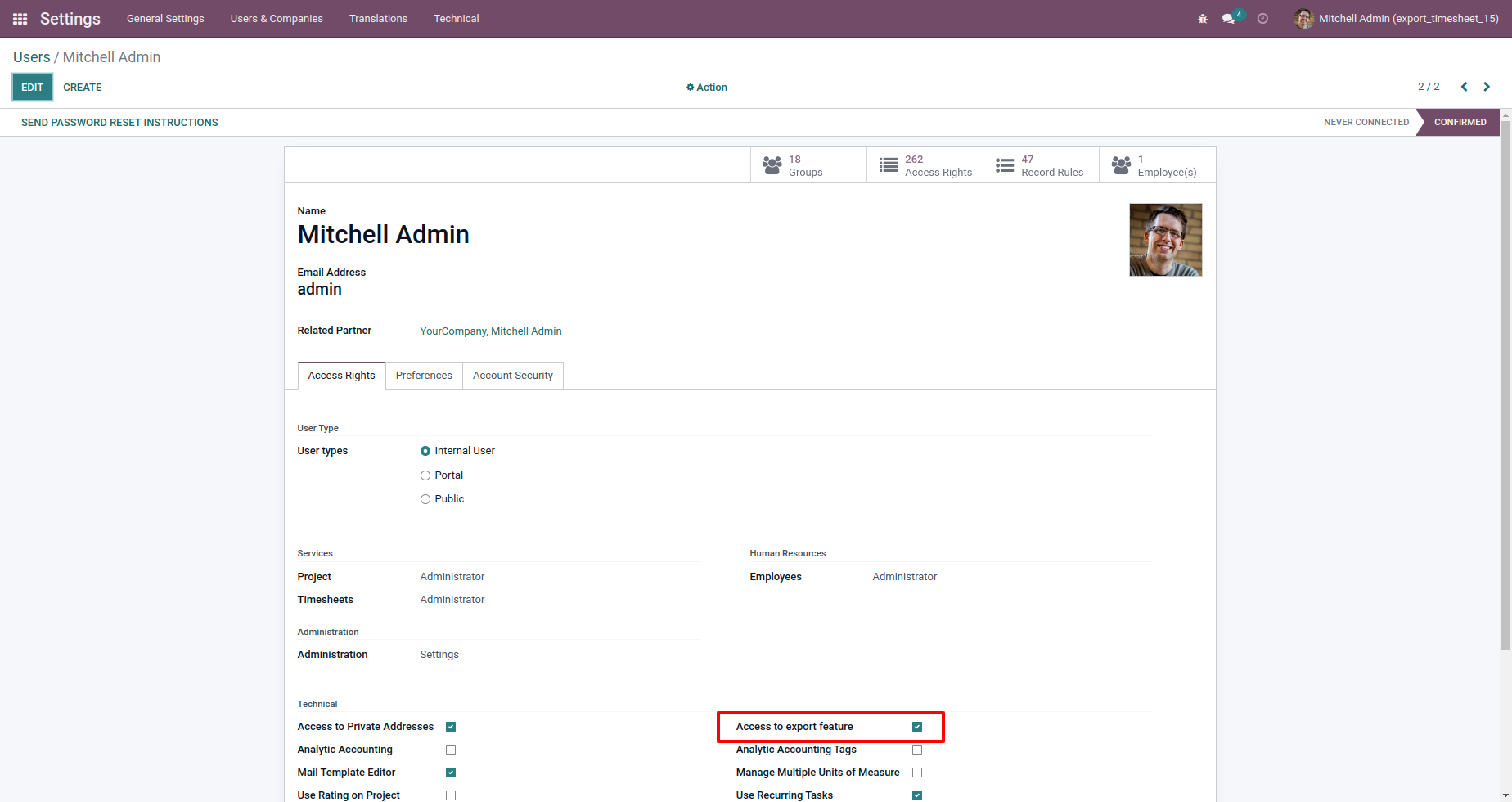Click the Groups people icon

pyautogui.click(x=772, y=165)
